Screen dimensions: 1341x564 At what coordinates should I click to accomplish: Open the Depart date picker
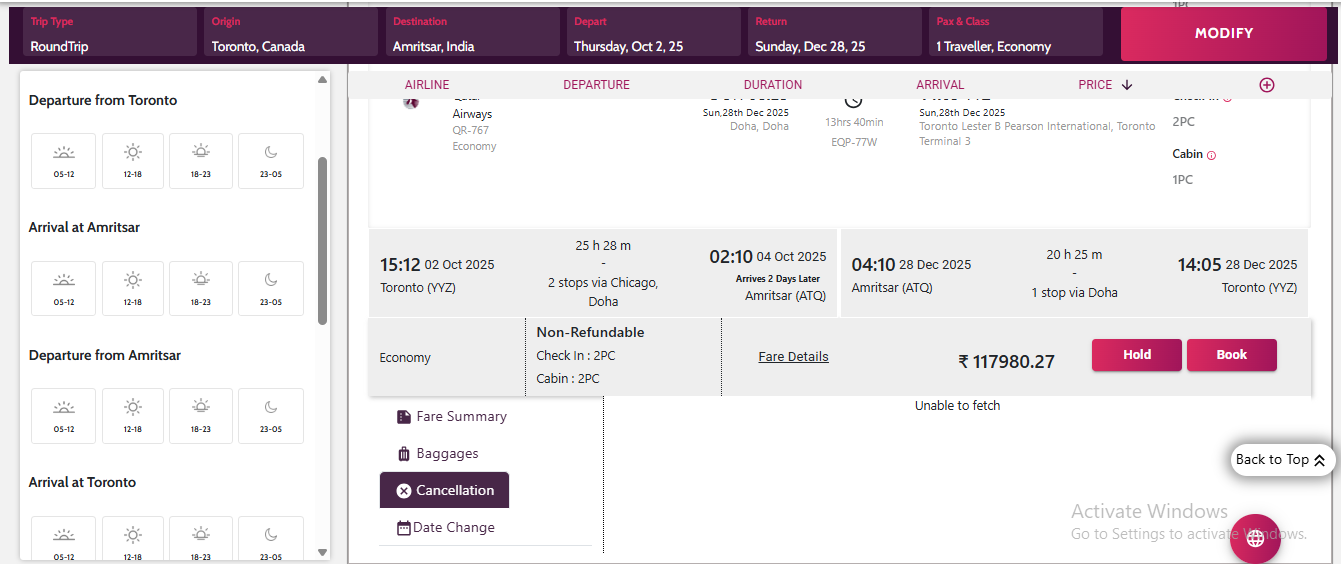pyautogui.click(x=653, y=34)
